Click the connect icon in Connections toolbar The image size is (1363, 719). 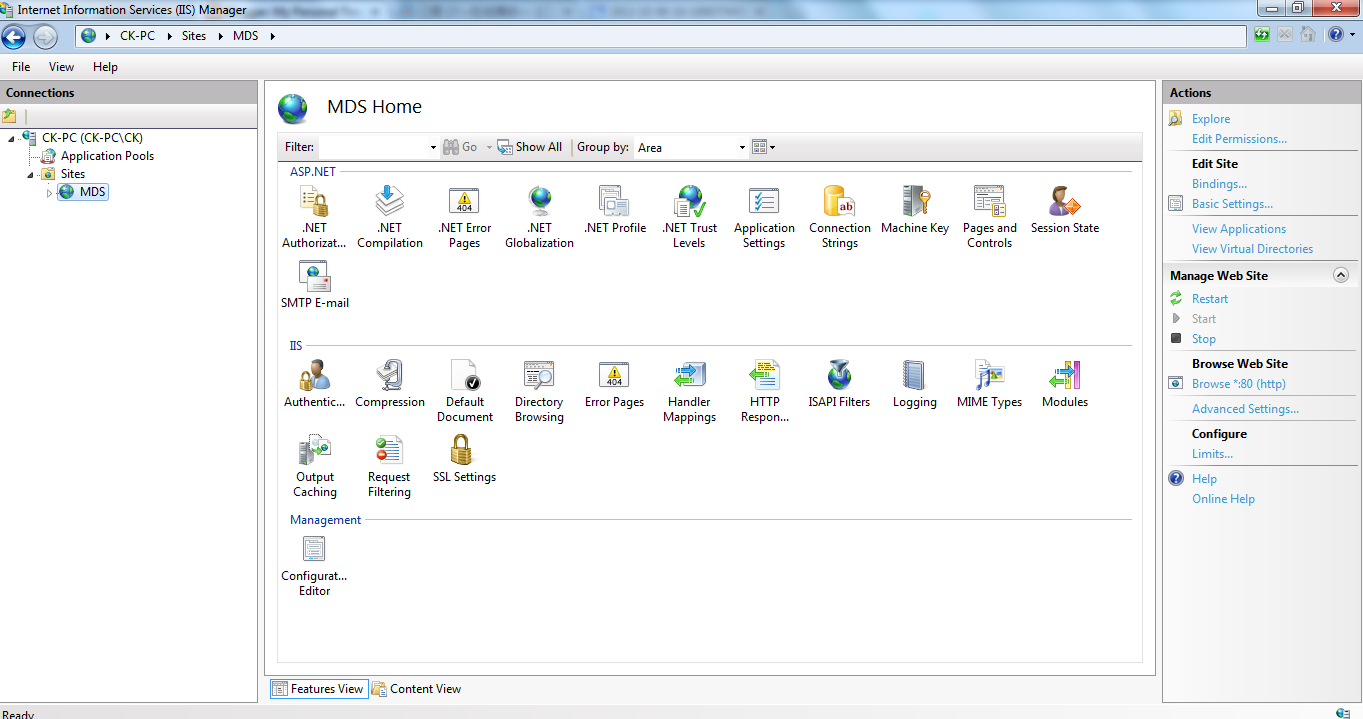coord(10,116)
